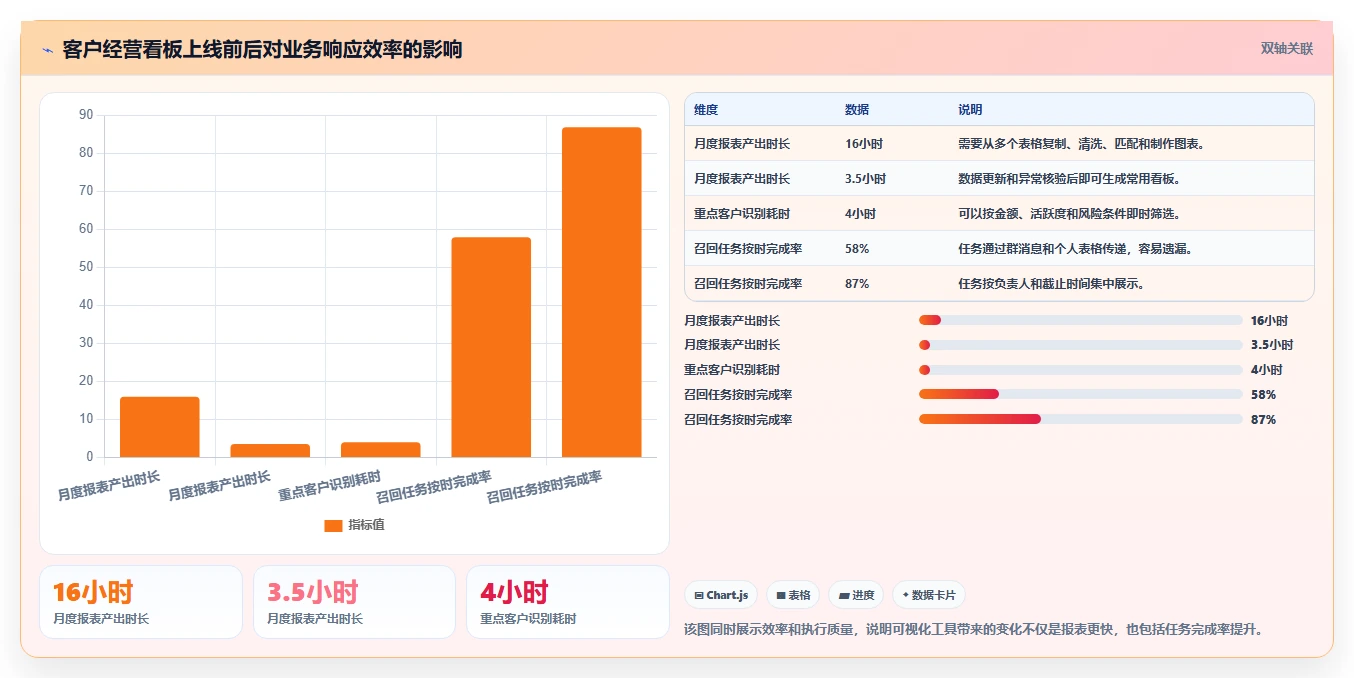Click the description 任务按负责人和截止时间集中展示。
The image size is (1354, 678).
pos(1052,284)
